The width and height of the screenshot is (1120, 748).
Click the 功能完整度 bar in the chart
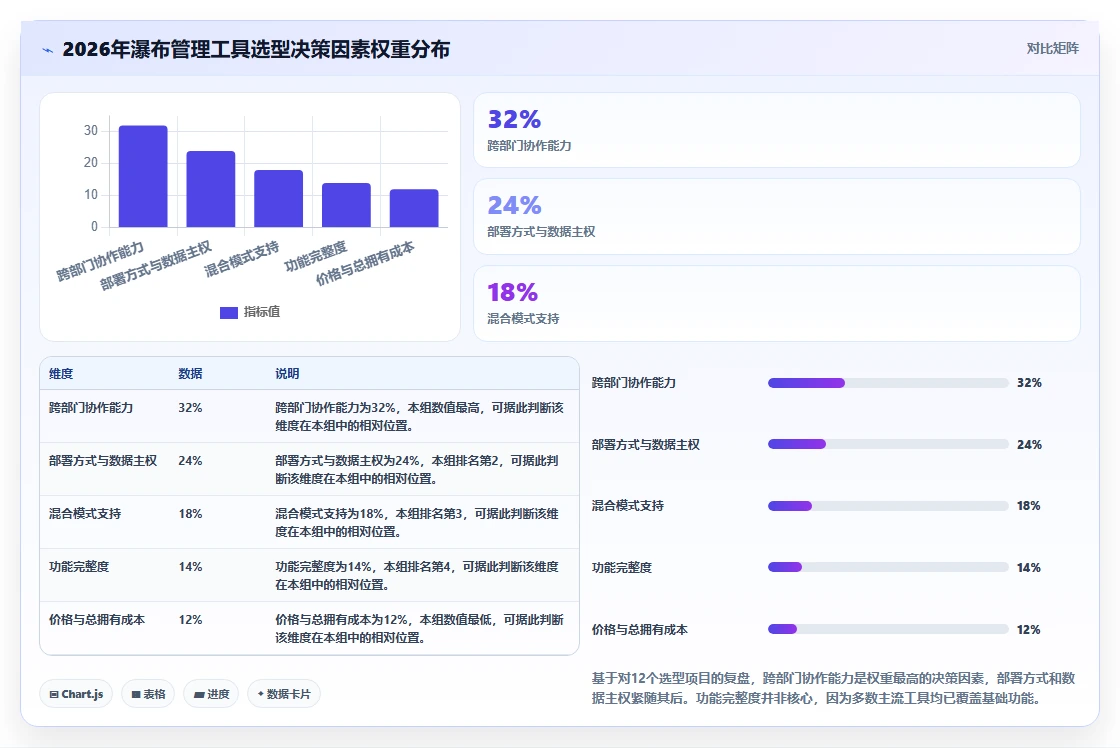point(346,205)
